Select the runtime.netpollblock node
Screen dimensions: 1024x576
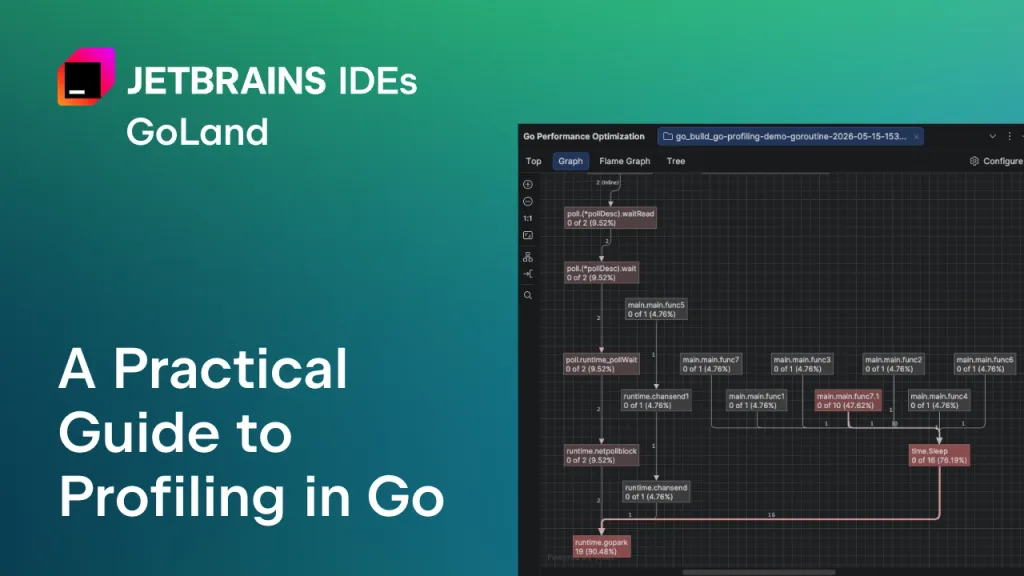601,456
